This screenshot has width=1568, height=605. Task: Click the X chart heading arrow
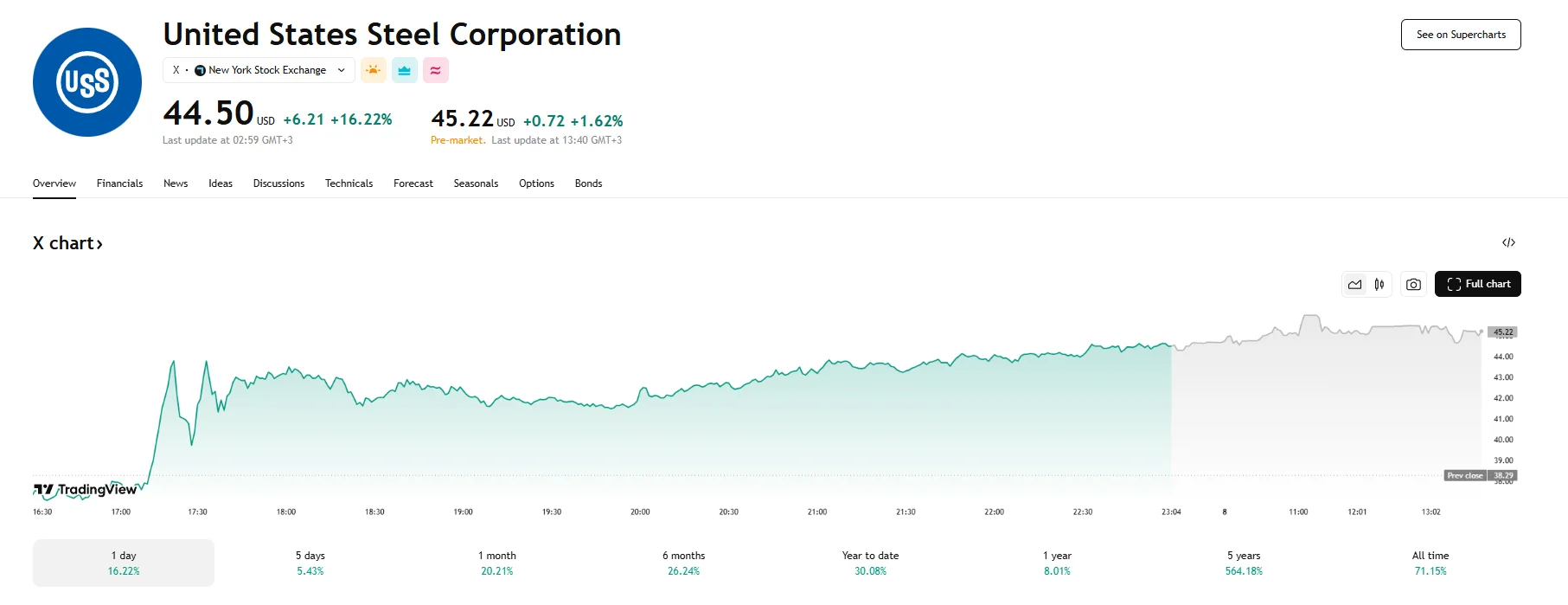[x=99, y=244]
